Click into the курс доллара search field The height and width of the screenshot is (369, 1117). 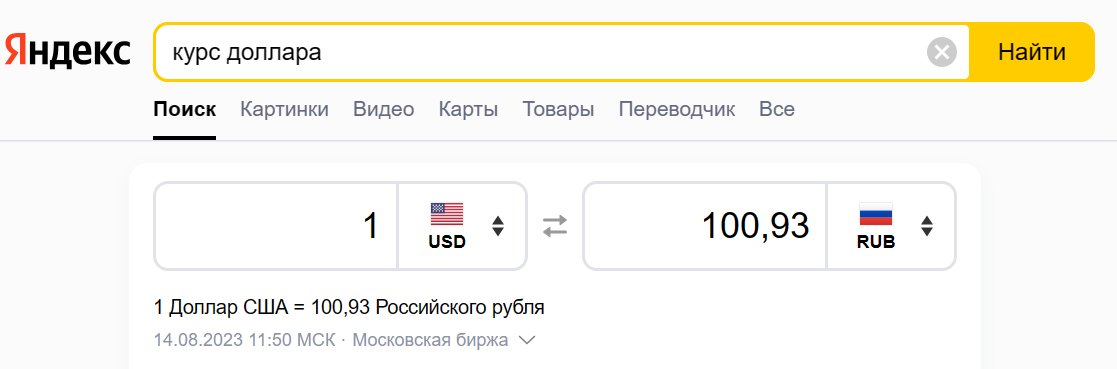click(541, 52)
